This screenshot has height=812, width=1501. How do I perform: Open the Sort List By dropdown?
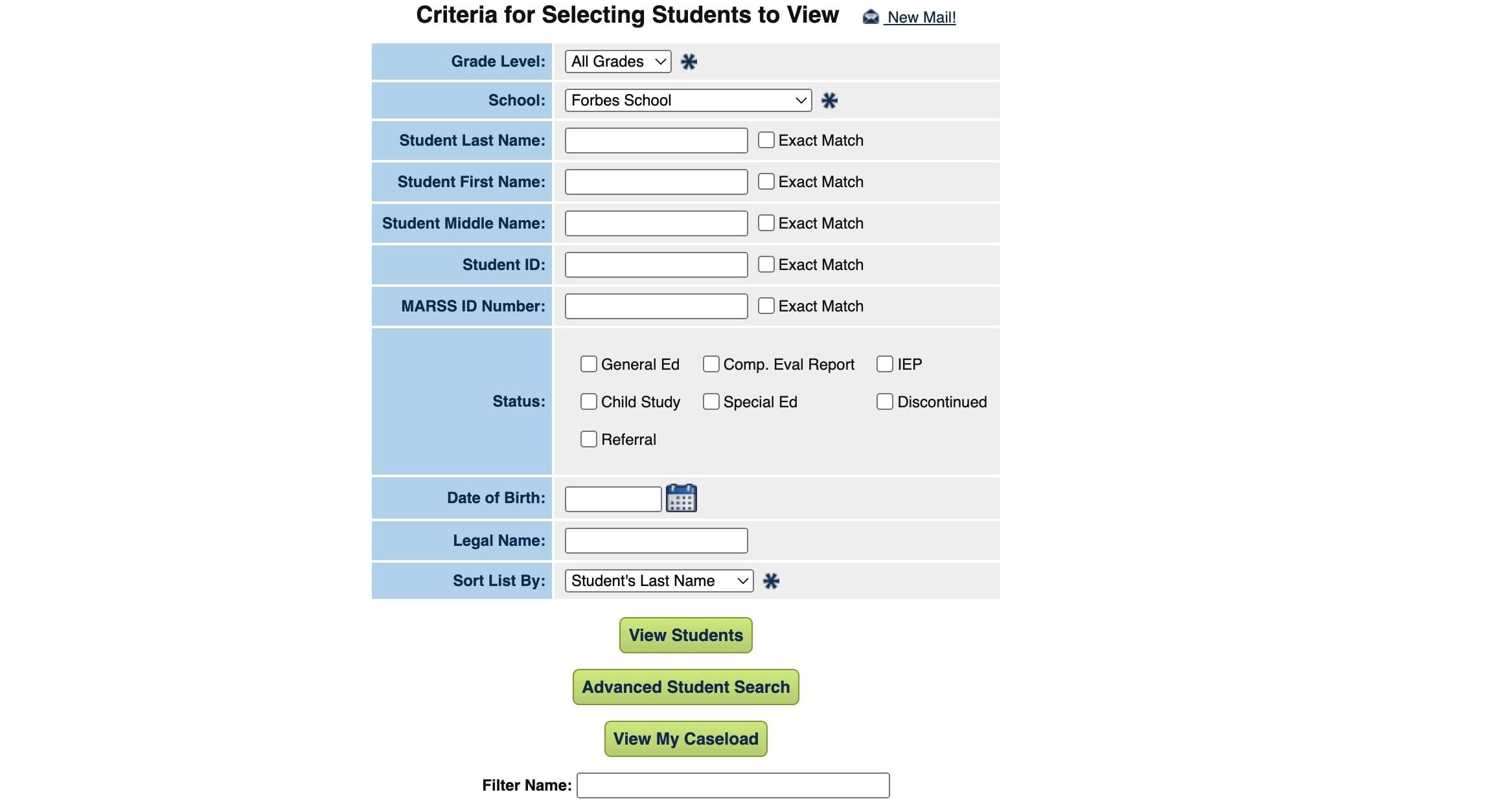(659, 581)
